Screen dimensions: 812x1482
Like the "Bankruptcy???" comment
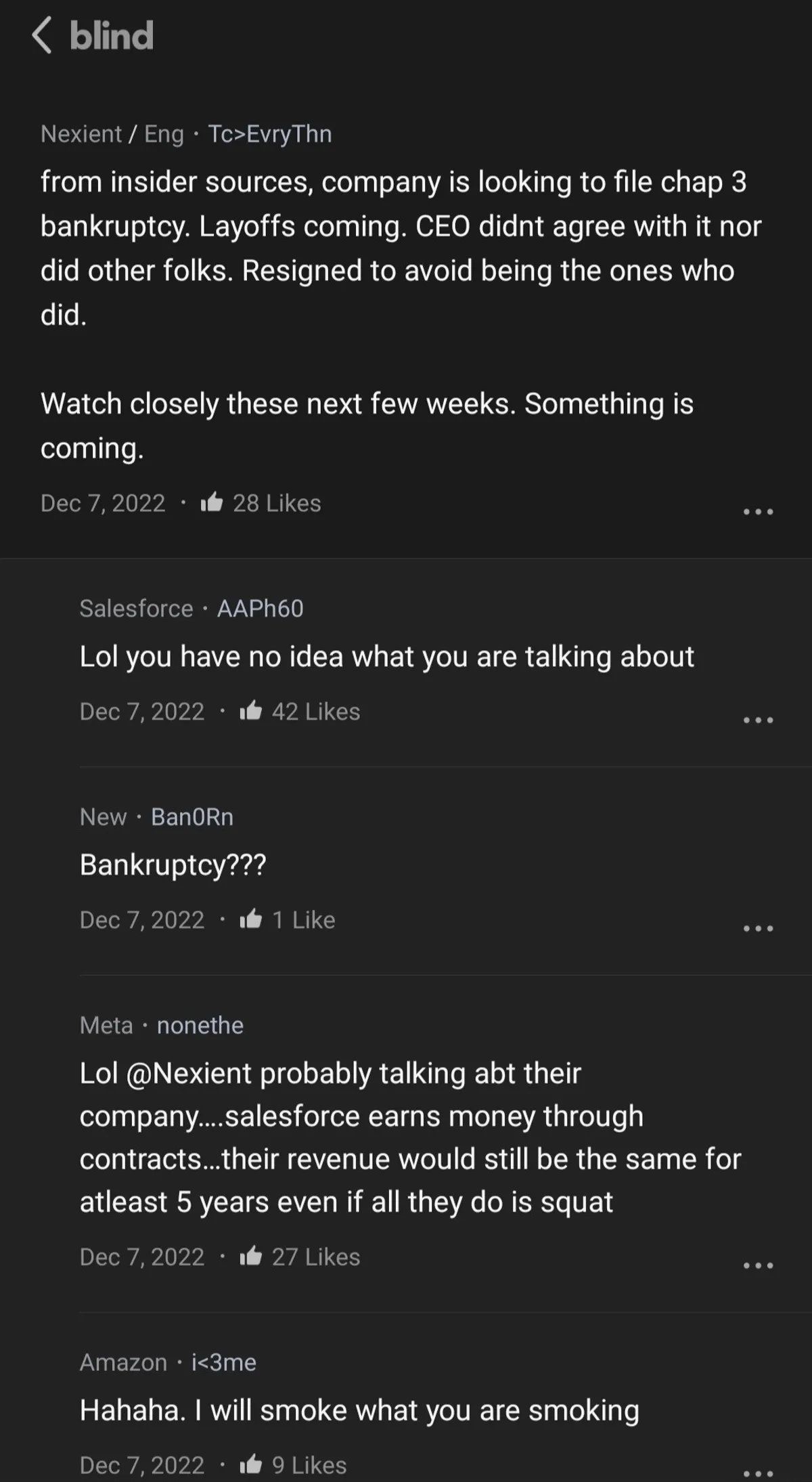pos(251,920)
